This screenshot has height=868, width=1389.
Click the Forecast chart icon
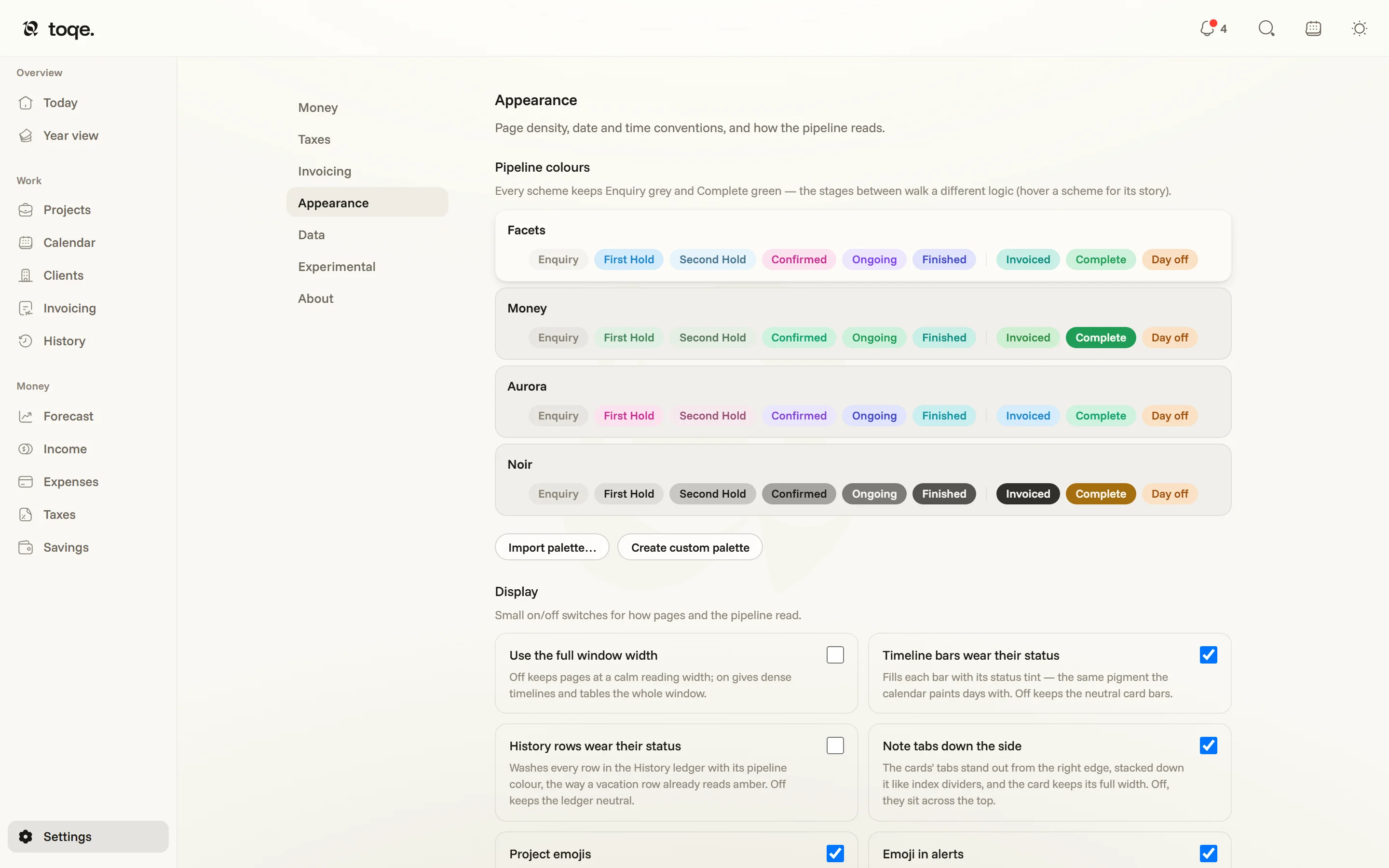click(25, 416)
